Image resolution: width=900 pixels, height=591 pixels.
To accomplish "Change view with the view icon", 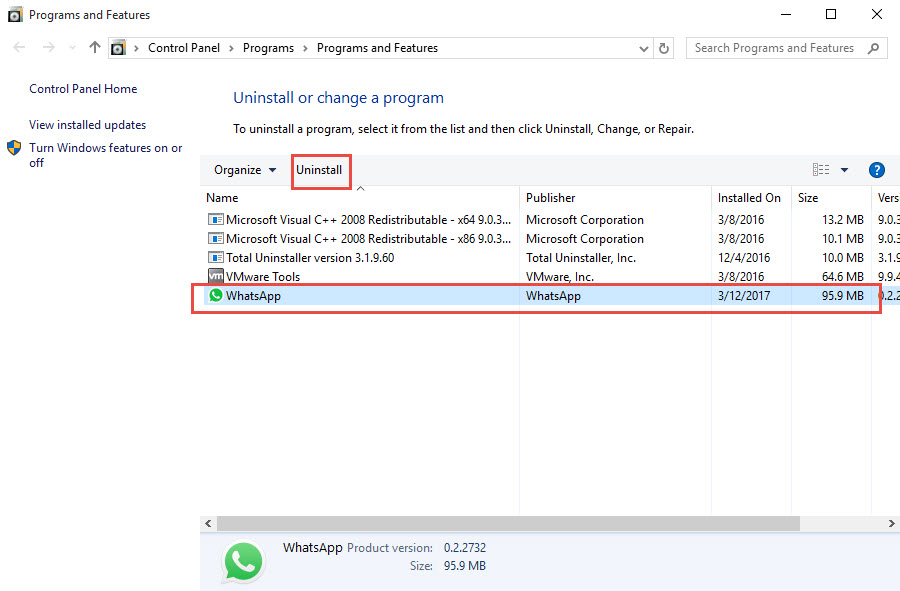I will click(x=821, y=170).
